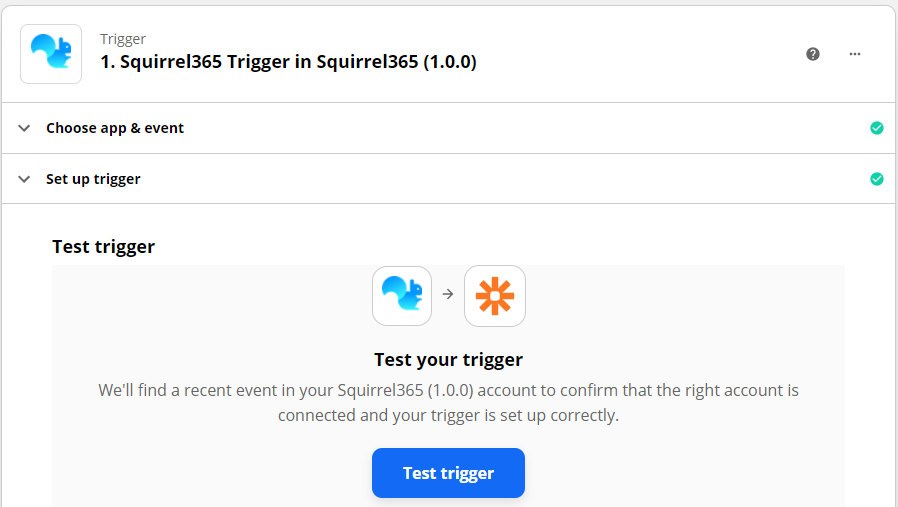Select the Choose app & event row label
The image size is (898, 507).
coord(115,128)
